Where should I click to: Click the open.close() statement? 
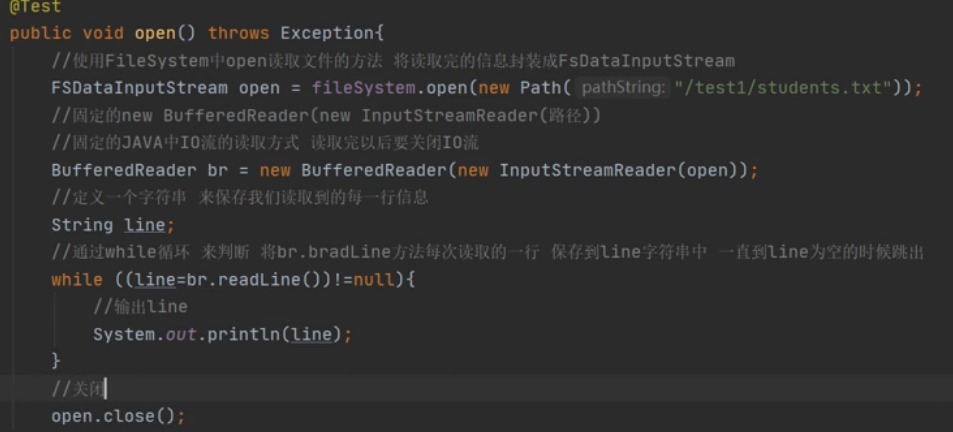pos(118,416)
